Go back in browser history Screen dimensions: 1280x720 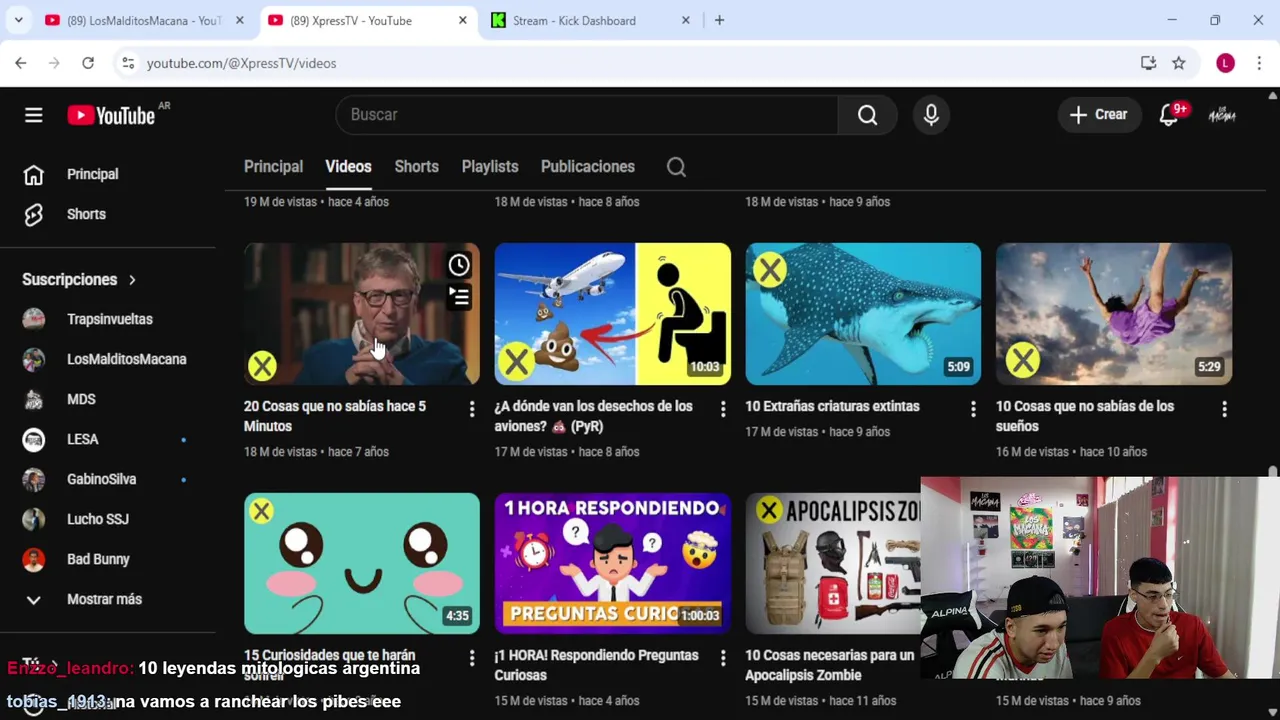tap(21, 63)
